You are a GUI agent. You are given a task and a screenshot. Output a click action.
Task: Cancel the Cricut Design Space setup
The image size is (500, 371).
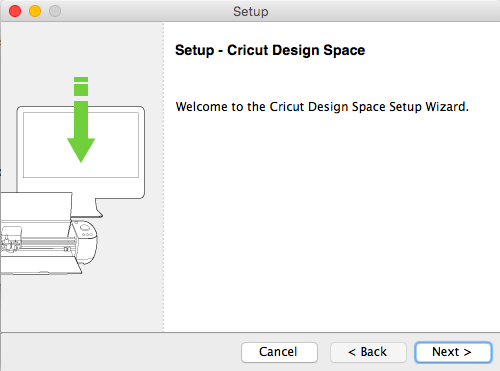pos(279,352)
